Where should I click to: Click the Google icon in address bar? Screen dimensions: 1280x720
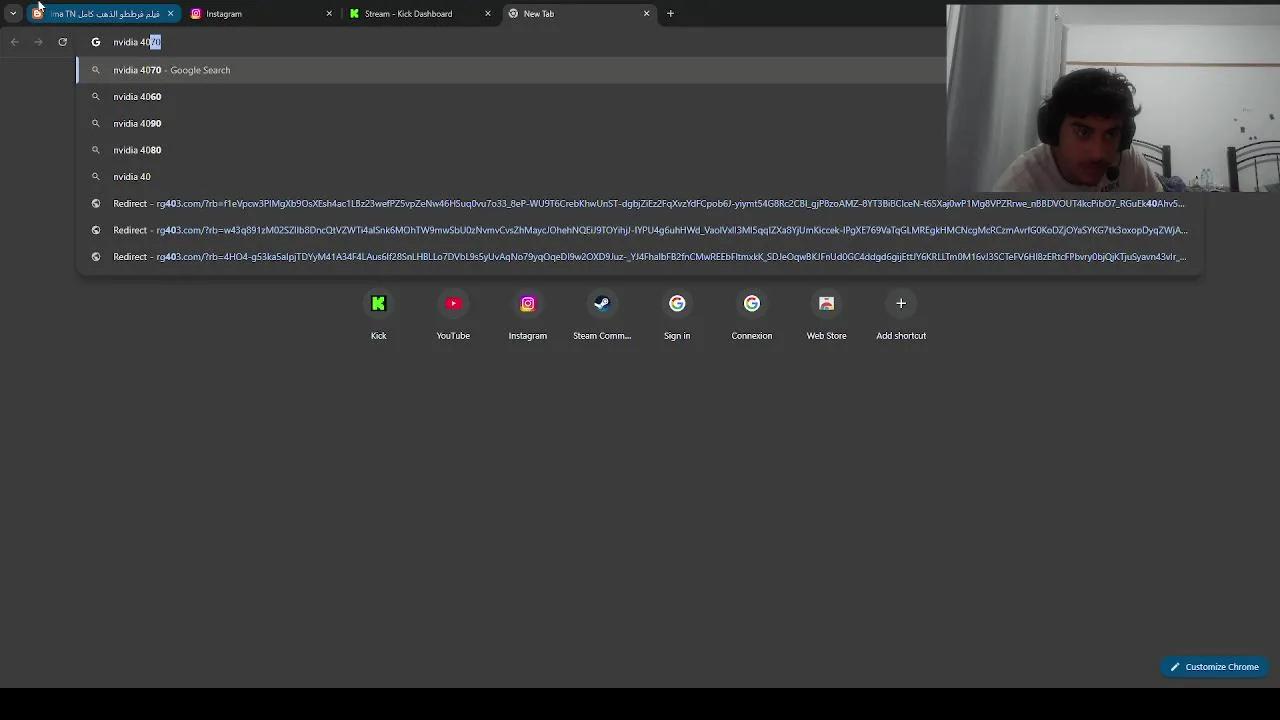pyautogui.click(x=96, y=42)
